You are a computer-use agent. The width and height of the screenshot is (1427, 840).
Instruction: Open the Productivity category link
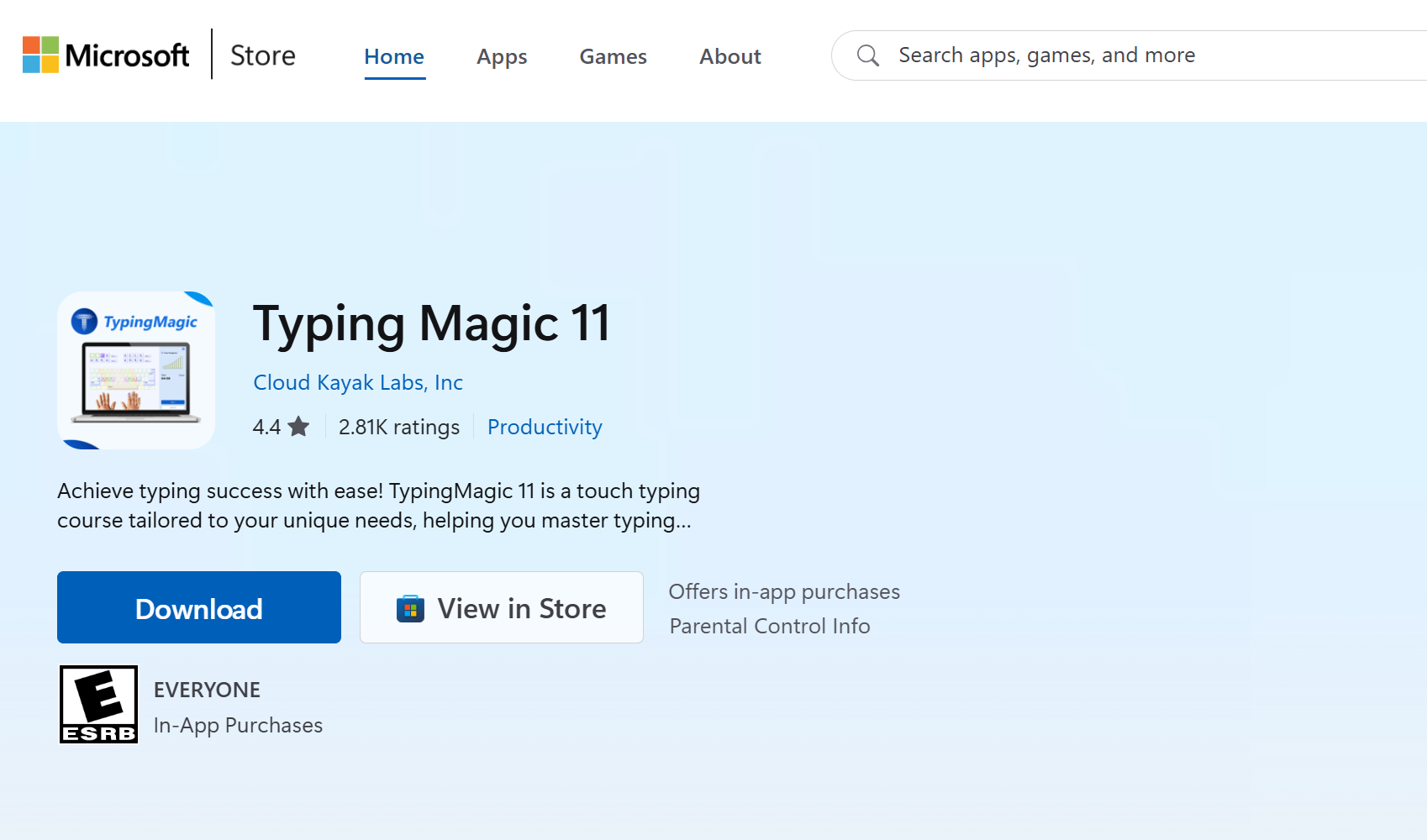[x=545, y=427]
